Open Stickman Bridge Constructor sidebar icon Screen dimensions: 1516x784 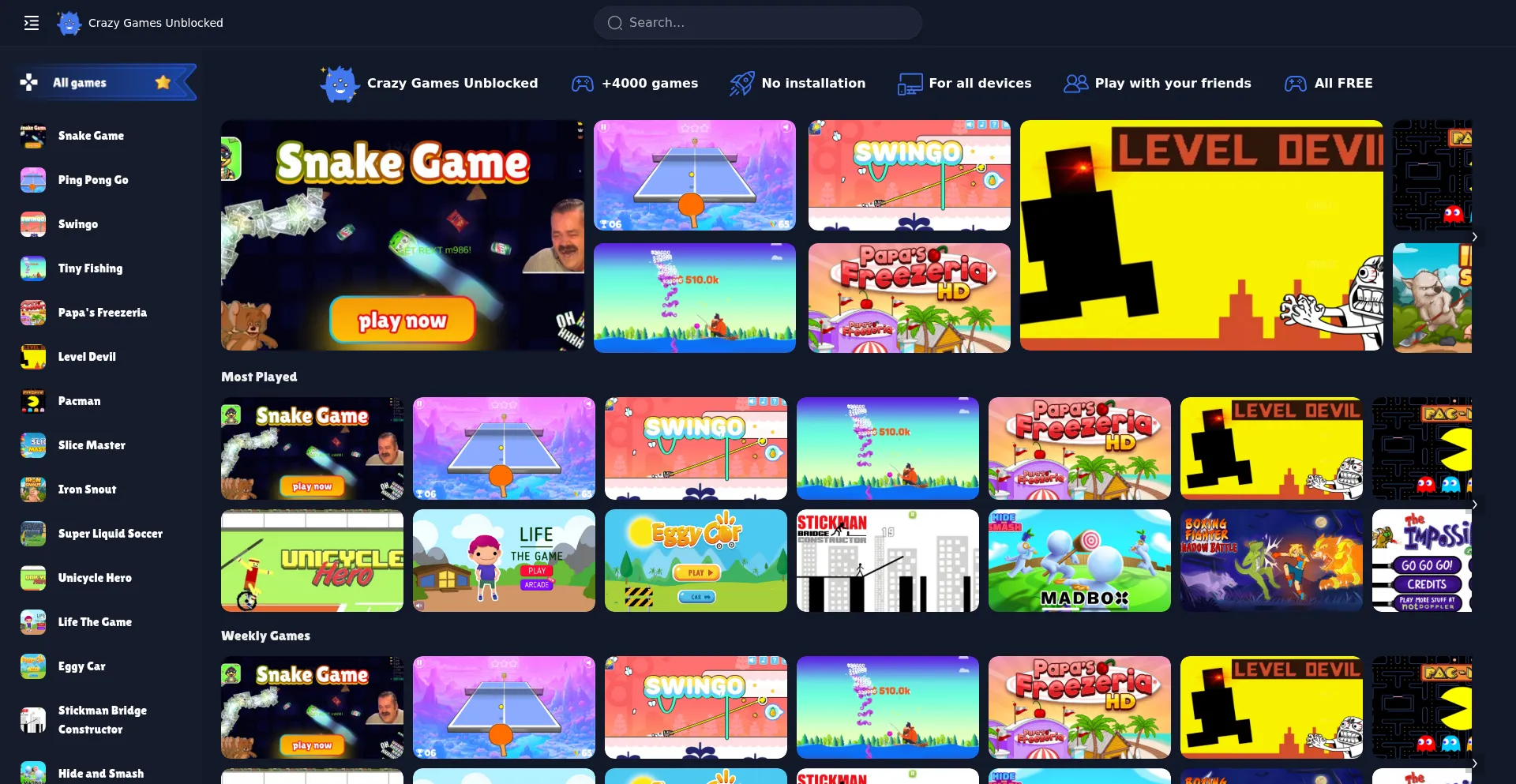click(33, 720)
